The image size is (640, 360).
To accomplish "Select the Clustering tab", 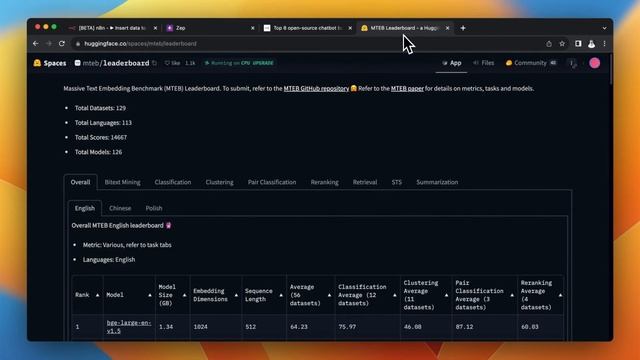I will [220, 182].
